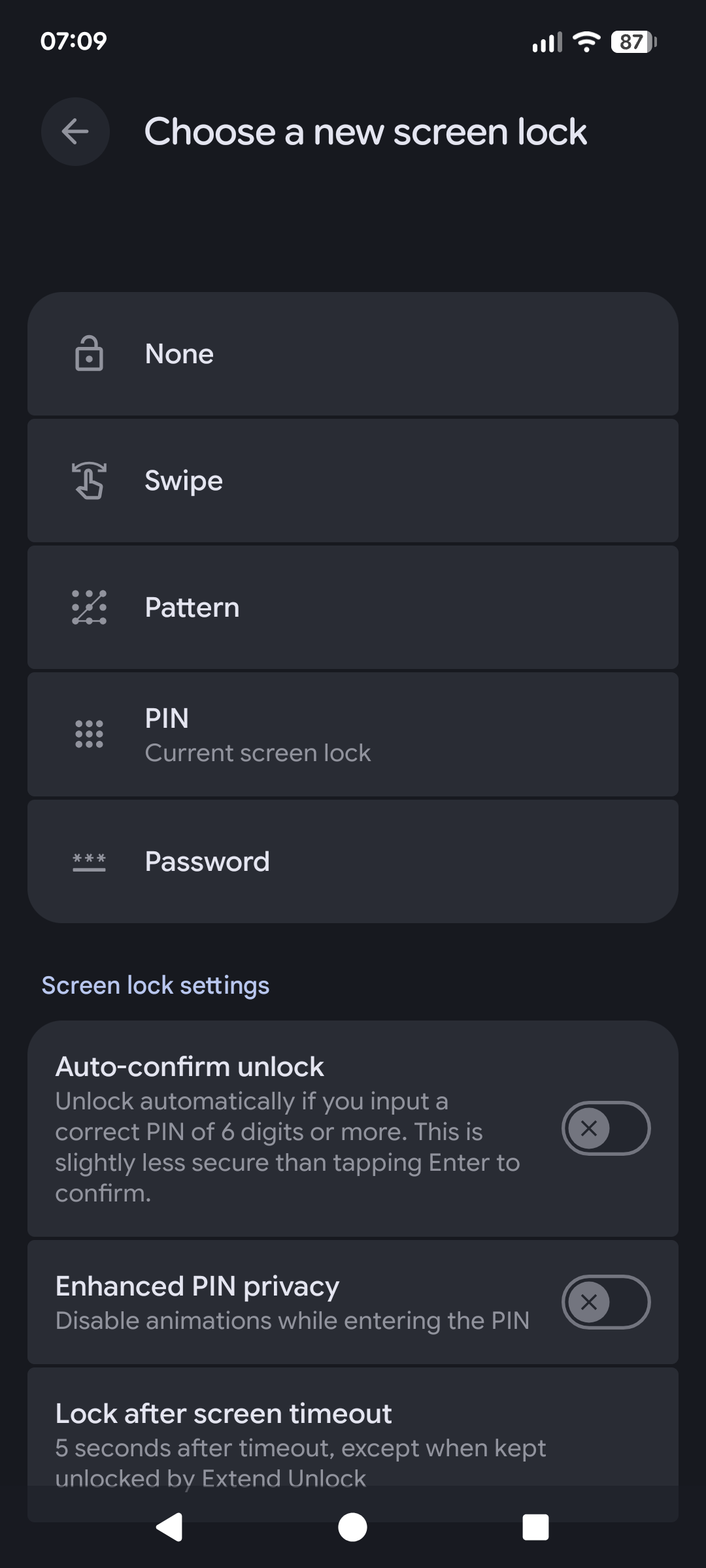Tap the pattern dots icon

coord(89,607)
